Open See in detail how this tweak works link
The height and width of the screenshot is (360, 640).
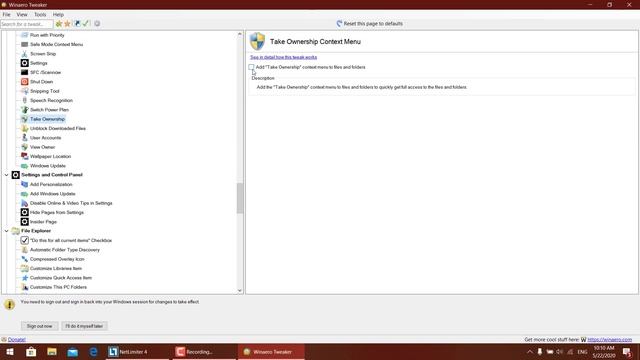pyautogui.click(x=283, y=57)
